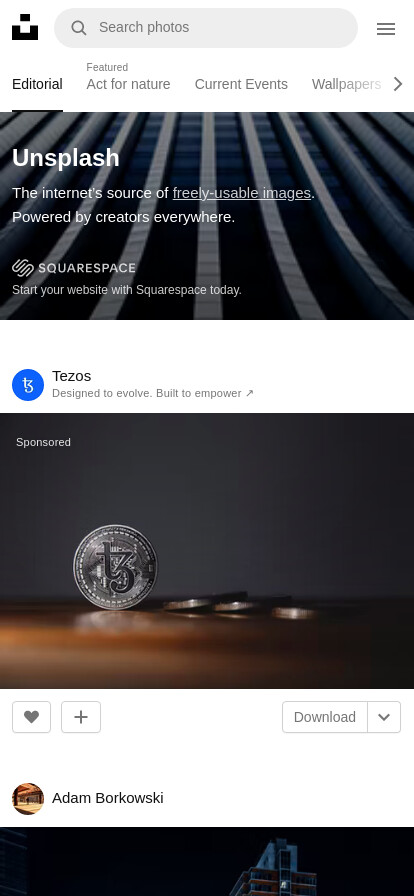Open Adam Borkowski's profile avatar

tap(28, 798)
